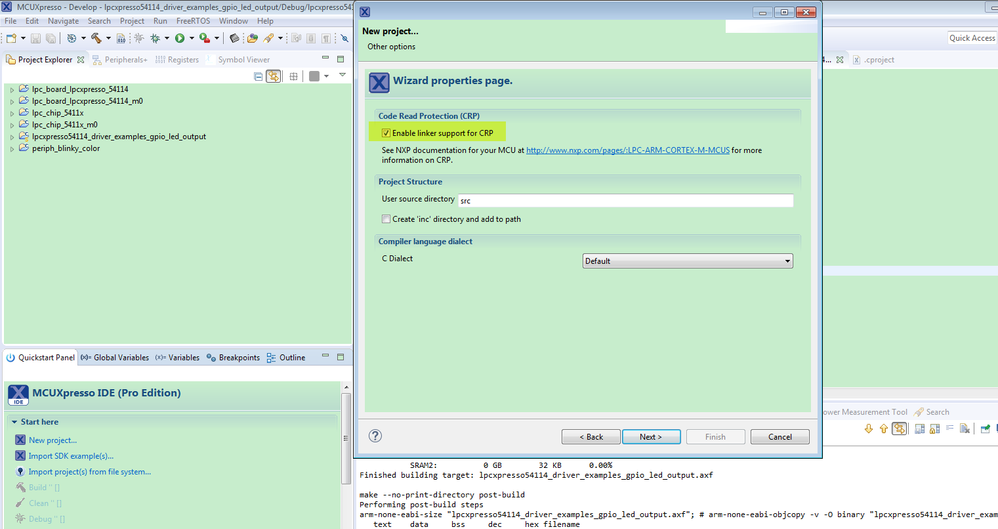
Task: Click the console window with green check icon
Action: (x=985, y=429)
